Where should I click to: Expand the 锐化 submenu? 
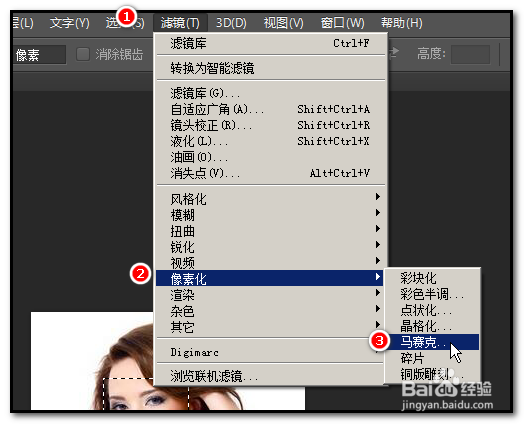[270, 247]
